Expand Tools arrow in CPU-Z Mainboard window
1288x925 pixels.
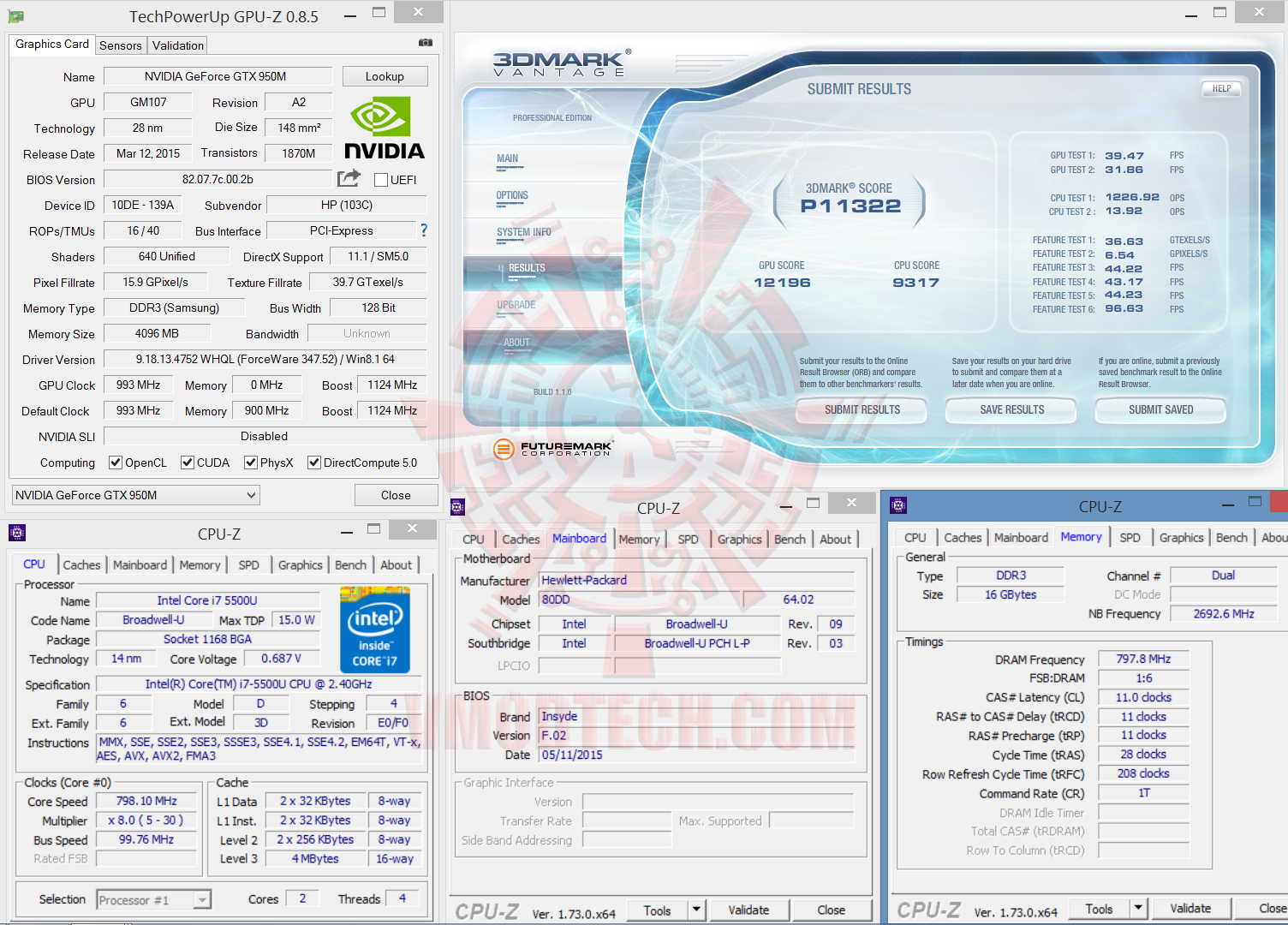[x=696, y=910]
